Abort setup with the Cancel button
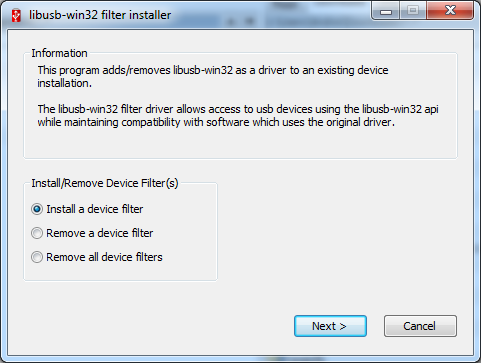 420,326
